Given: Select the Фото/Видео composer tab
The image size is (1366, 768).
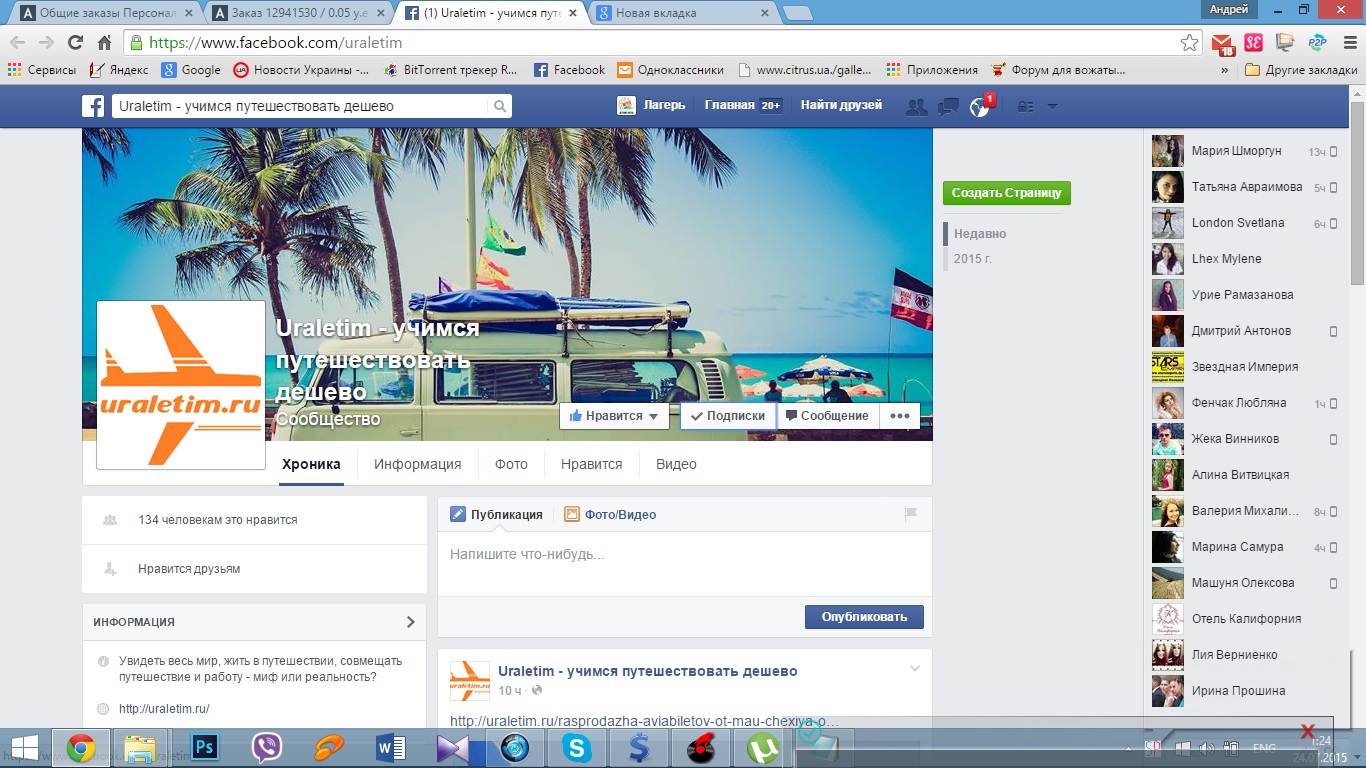Looking at the screenshot, I should point(610,514).
